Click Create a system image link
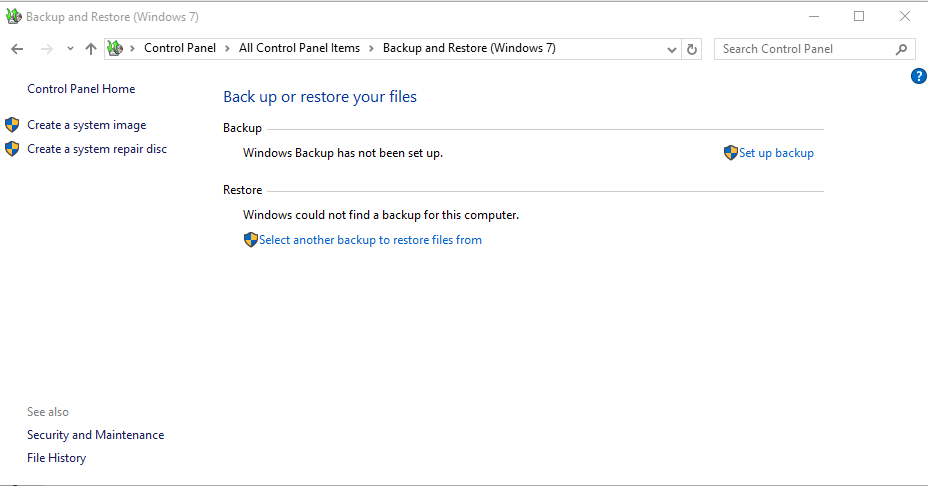928x486 pixels. [86, 125]
